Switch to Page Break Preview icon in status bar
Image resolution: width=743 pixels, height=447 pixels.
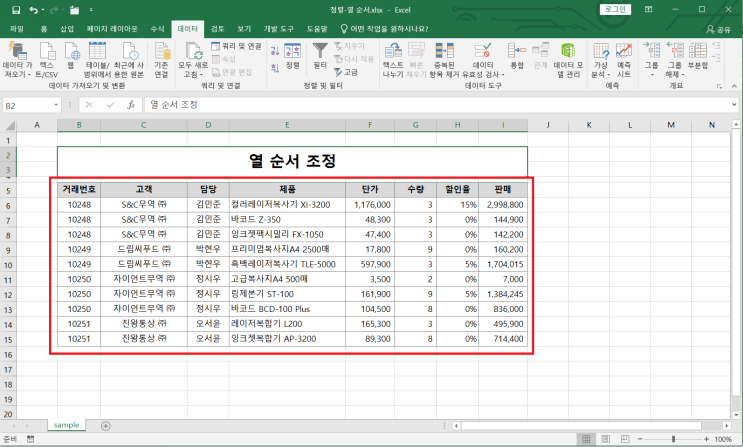[x=625, y=439]
